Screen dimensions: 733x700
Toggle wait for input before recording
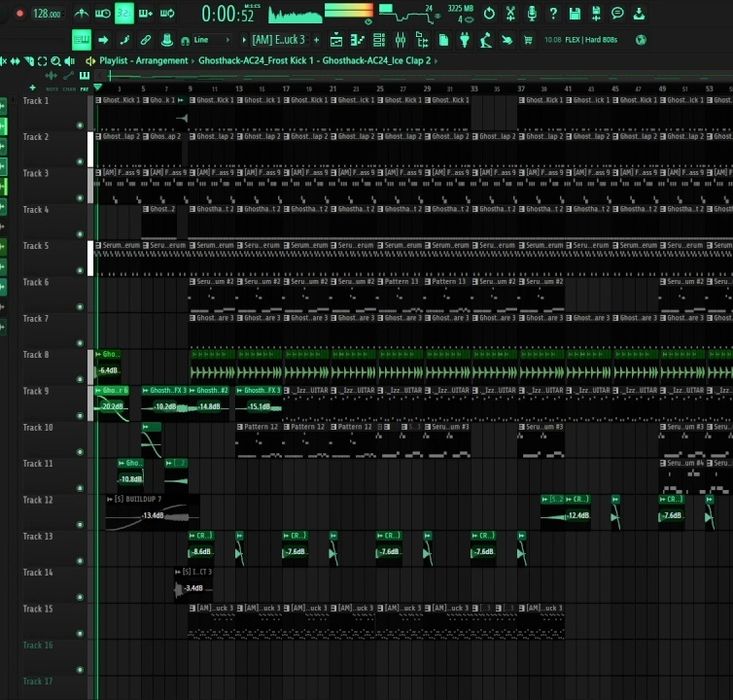point(102,14)
